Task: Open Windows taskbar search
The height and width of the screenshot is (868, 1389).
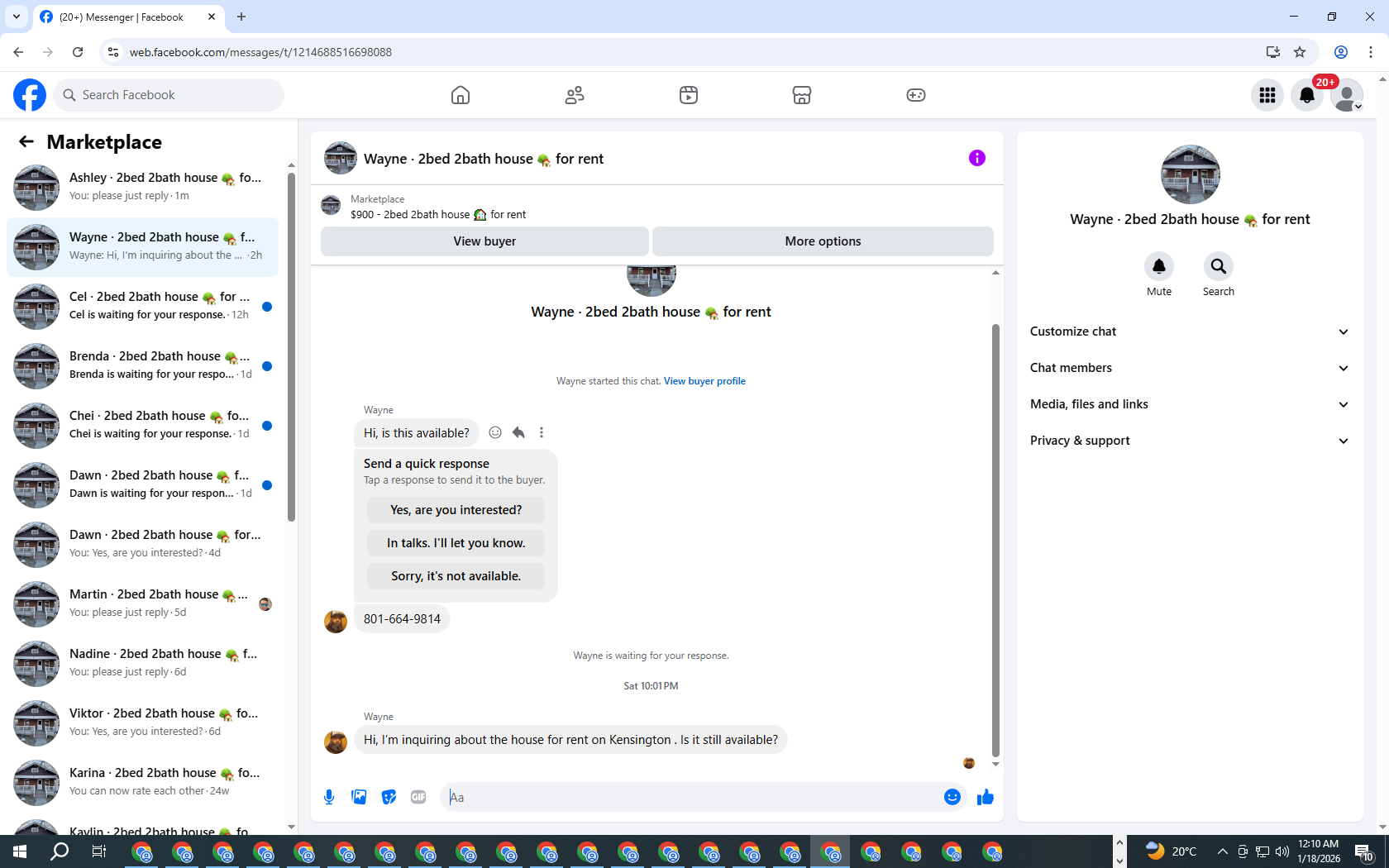Action: click(x=60, y=851)
